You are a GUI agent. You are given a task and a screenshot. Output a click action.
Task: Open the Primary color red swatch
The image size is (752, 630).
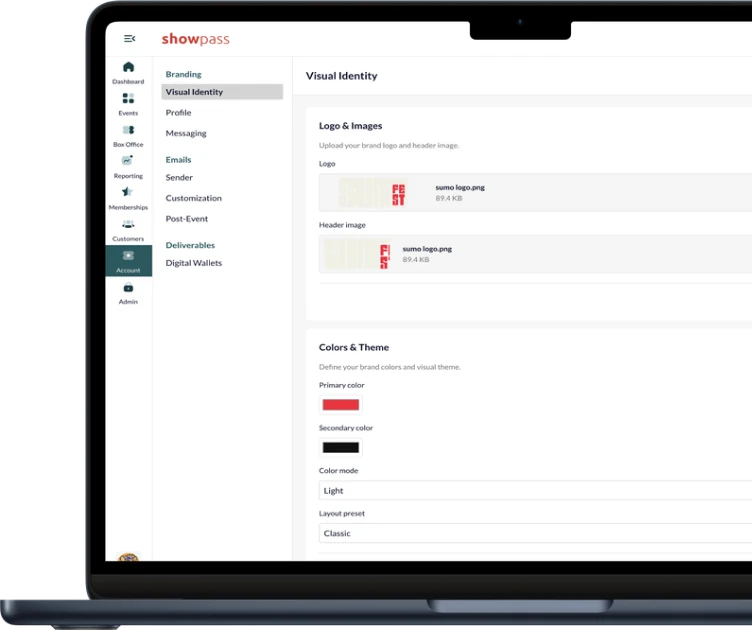(341, 405)
